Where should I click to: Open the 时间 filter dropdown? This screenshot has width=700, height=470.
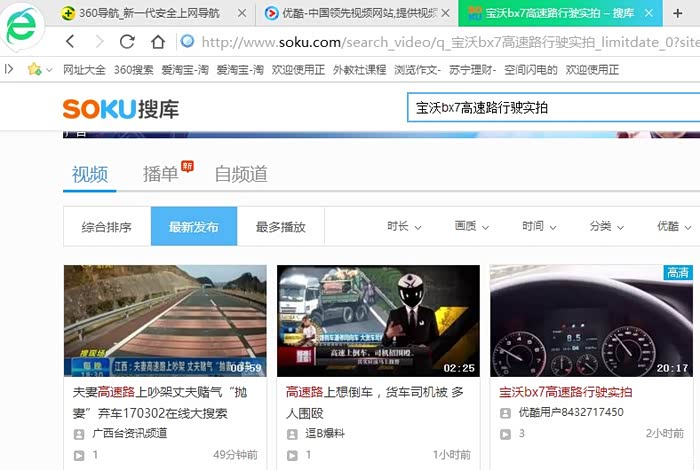coord(538,227)
